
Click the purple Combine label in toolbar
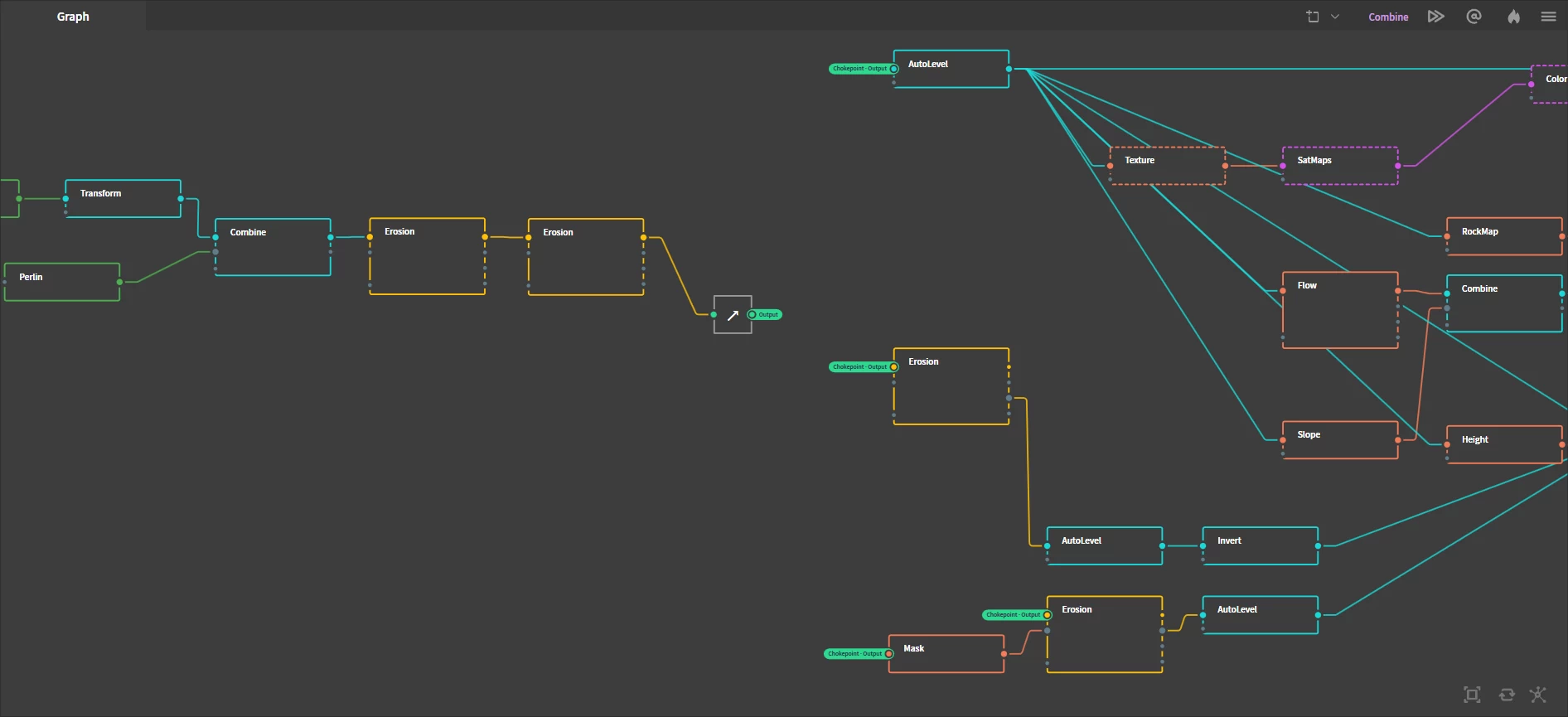click(1388, 17)
